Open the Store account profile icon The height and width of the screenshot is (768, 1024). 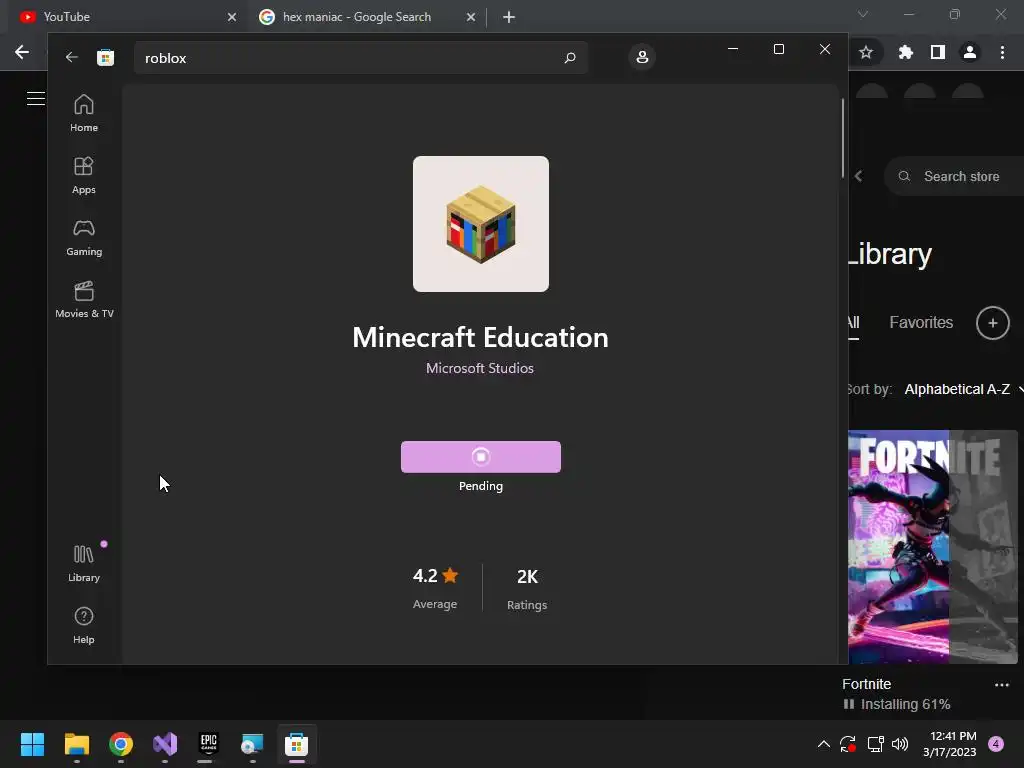[642, 57]
